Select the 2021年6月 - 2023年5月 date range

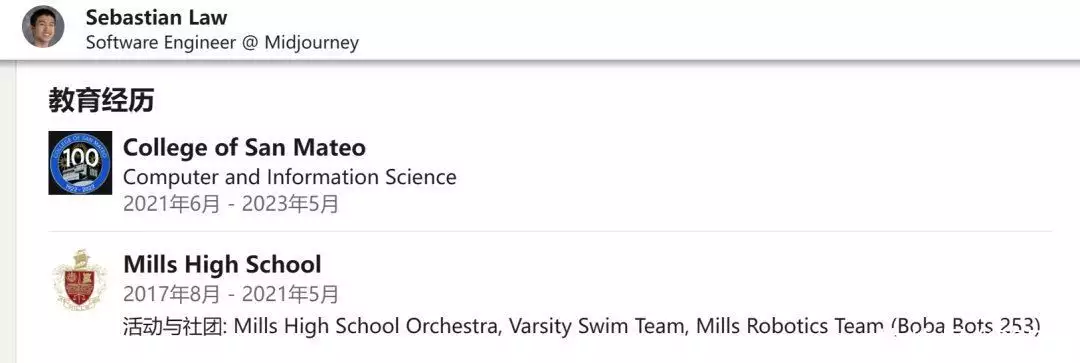click(x=231, y=205)
